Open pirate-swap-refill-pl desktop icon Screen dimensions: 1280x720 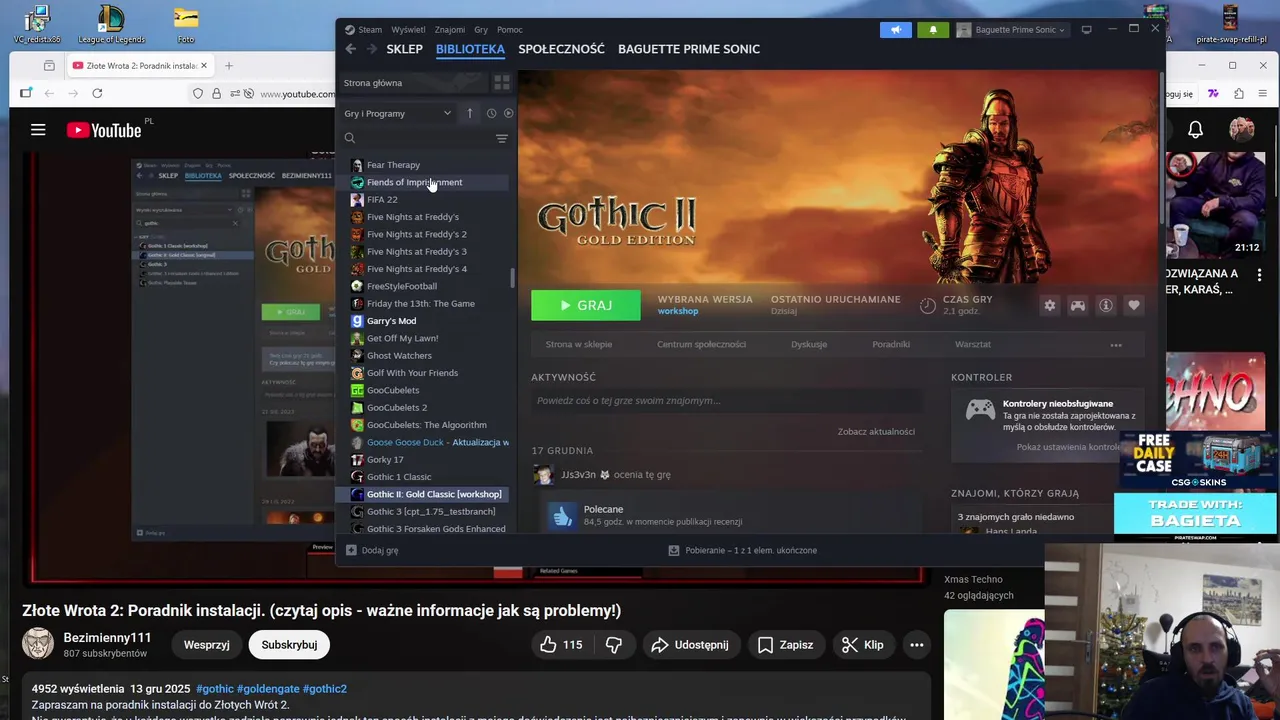coord(1231,24)
